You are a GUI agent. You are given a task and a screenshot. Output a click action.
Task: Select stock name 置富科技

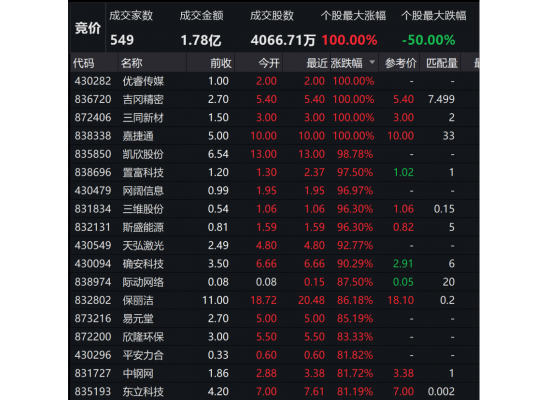click(x=143, y=173)
